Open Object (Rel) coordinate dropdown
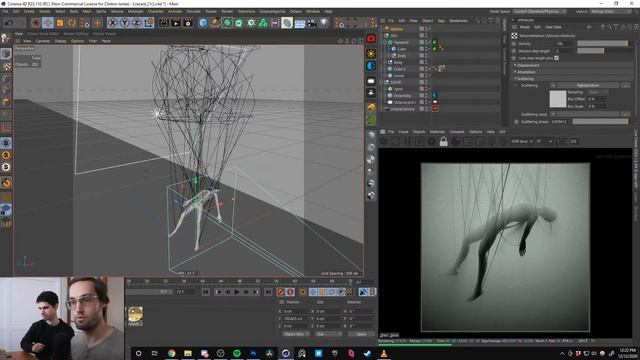 click(296, 334)
